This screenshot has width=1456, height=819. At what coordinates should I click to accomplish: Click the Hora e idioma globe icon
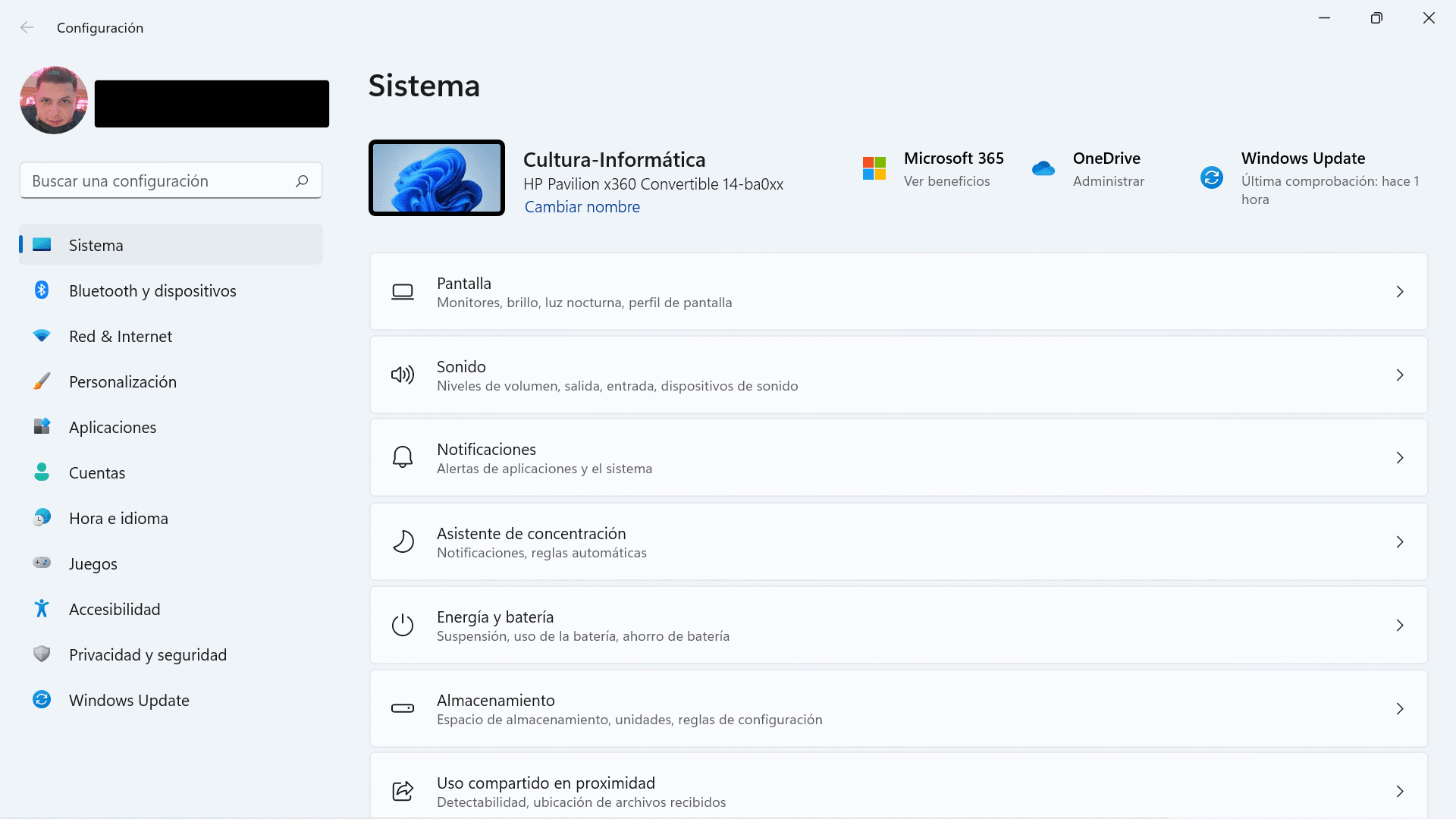point(42,518)
